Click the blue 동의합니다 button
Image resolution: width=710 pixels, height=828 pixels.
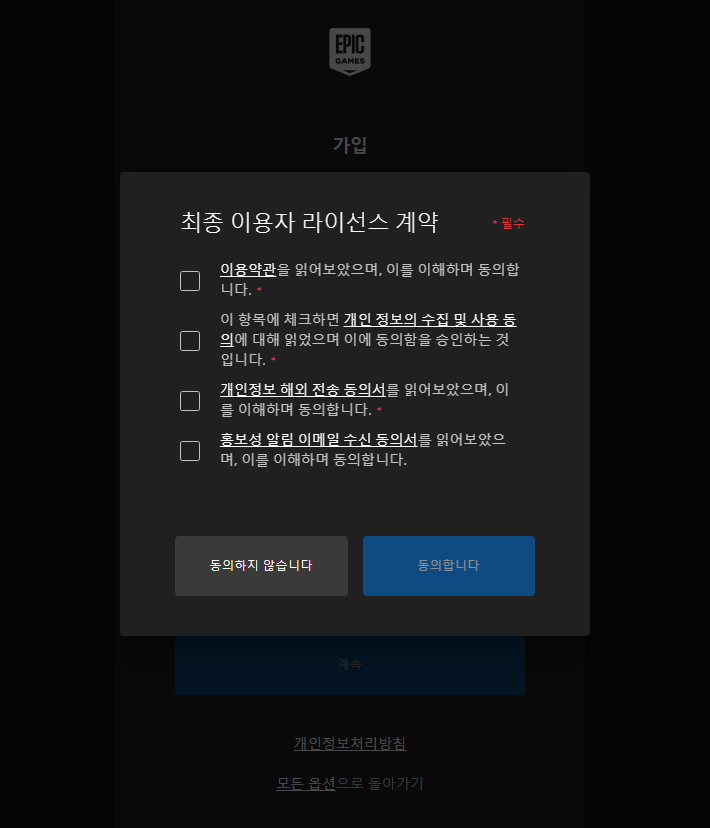tap(449, 566)
